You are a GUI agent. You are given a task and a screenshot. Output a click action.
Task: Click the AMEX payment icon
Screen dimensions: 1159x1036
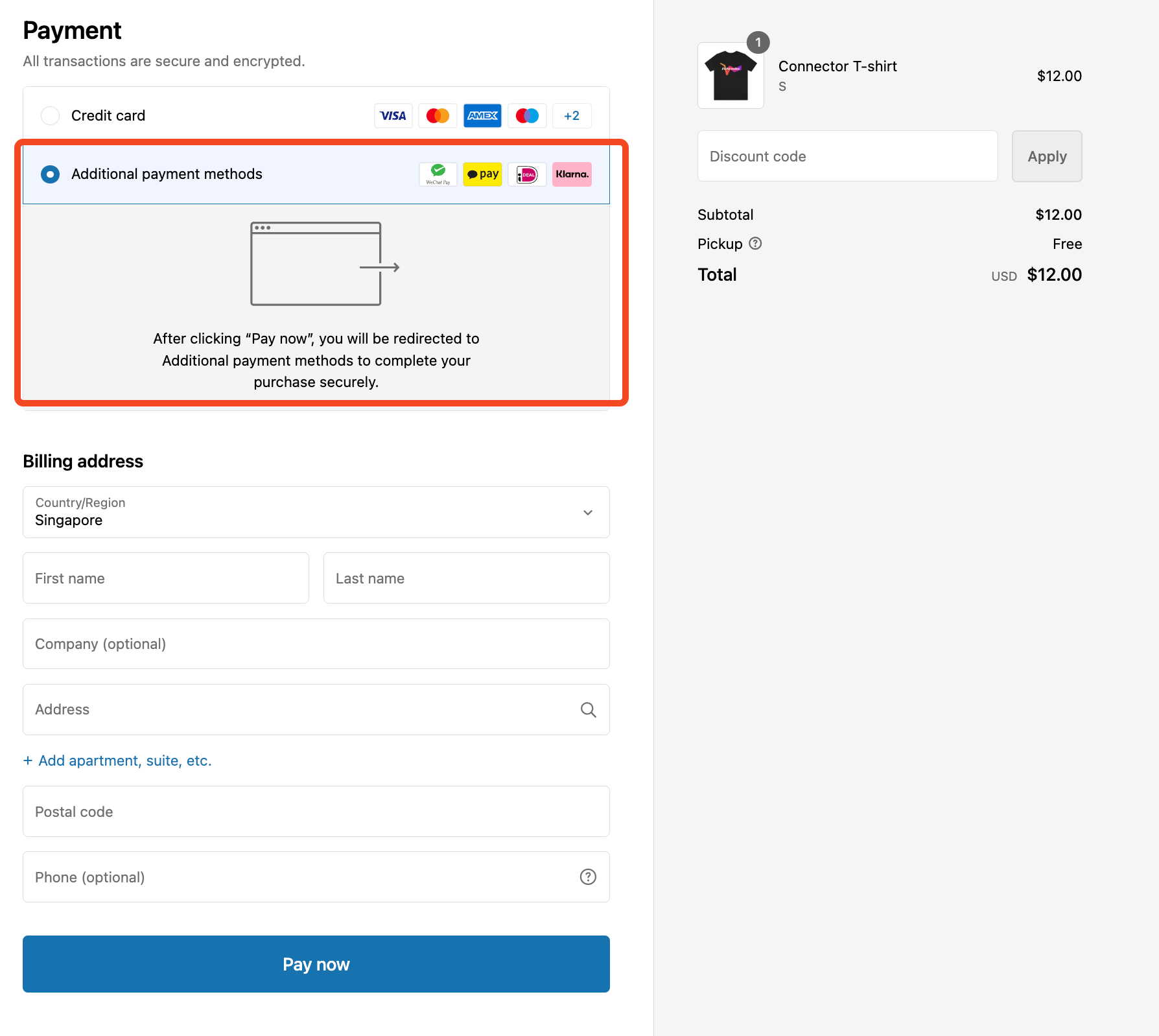(x=482, y=115)
